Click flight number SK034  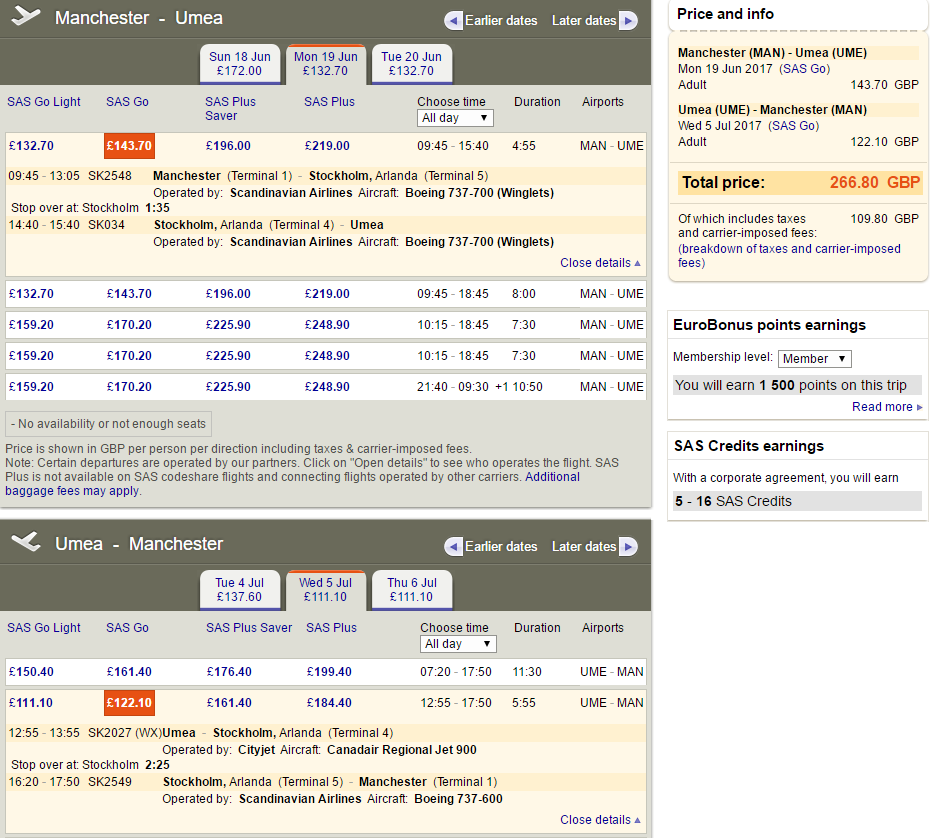(106, 225)
